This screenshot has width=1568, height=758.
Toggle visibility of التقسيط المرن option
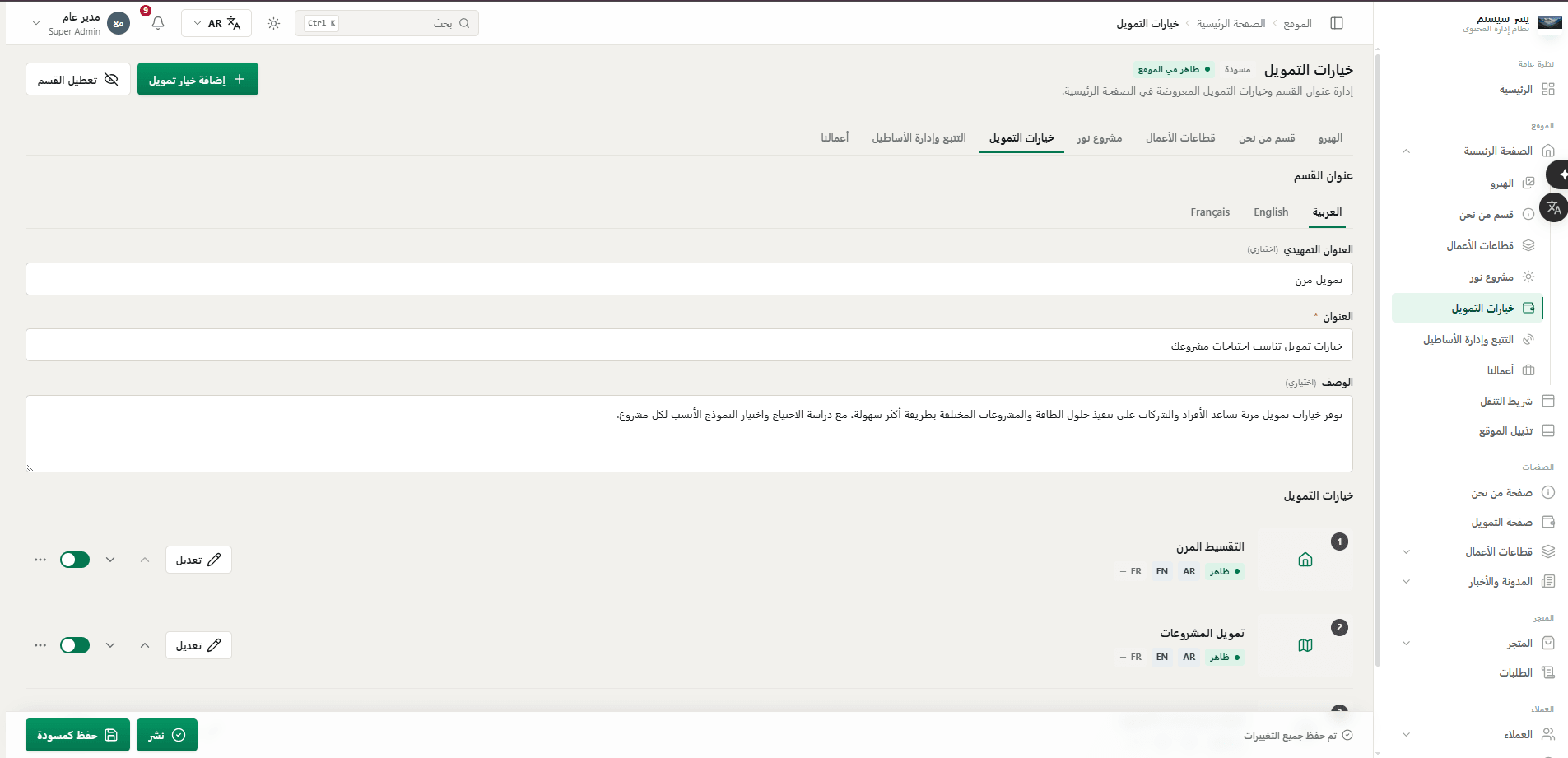[x=75, y=560]
